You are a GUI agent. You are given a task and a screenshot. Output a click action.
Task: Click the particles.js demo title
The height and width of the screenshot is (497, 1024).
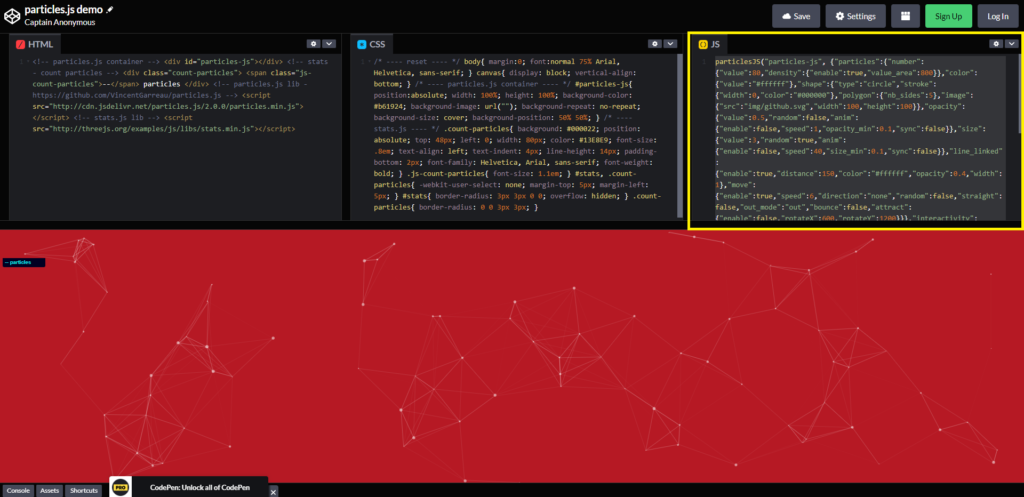(63, 10)
